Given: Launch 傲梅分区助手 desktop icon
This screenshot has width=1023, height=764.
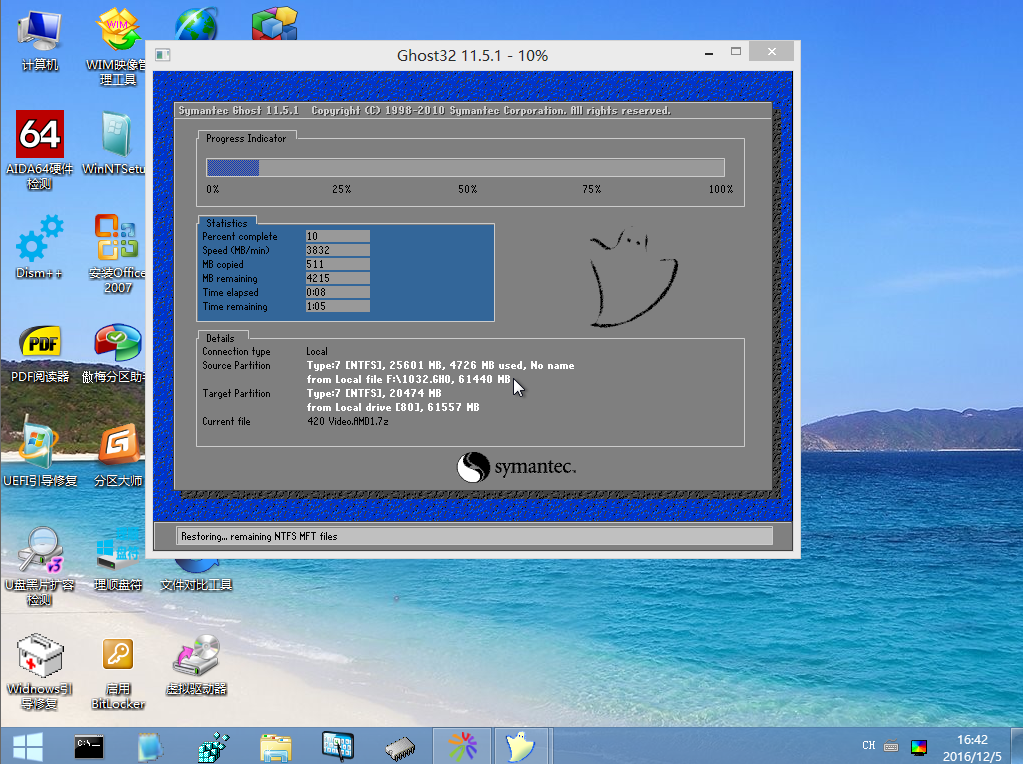Looking at the screenshot, I should click(116, 352).
